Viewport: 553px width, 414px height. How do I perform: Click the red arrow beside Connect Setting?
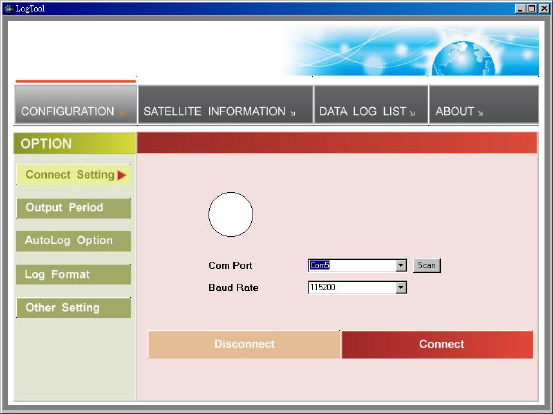click(x=122, y=175)
